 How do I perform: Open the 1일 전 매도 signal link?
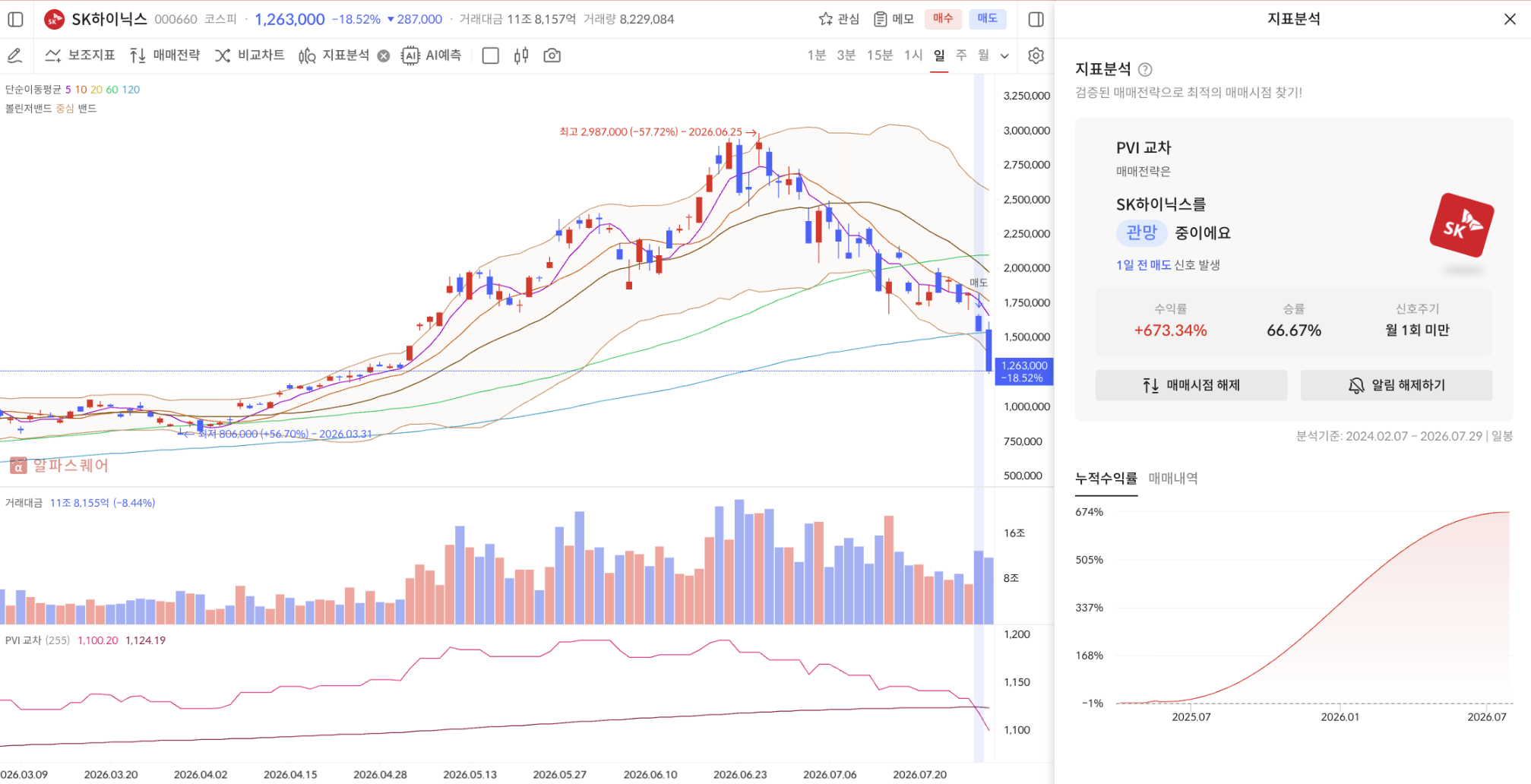[1144, 265]
